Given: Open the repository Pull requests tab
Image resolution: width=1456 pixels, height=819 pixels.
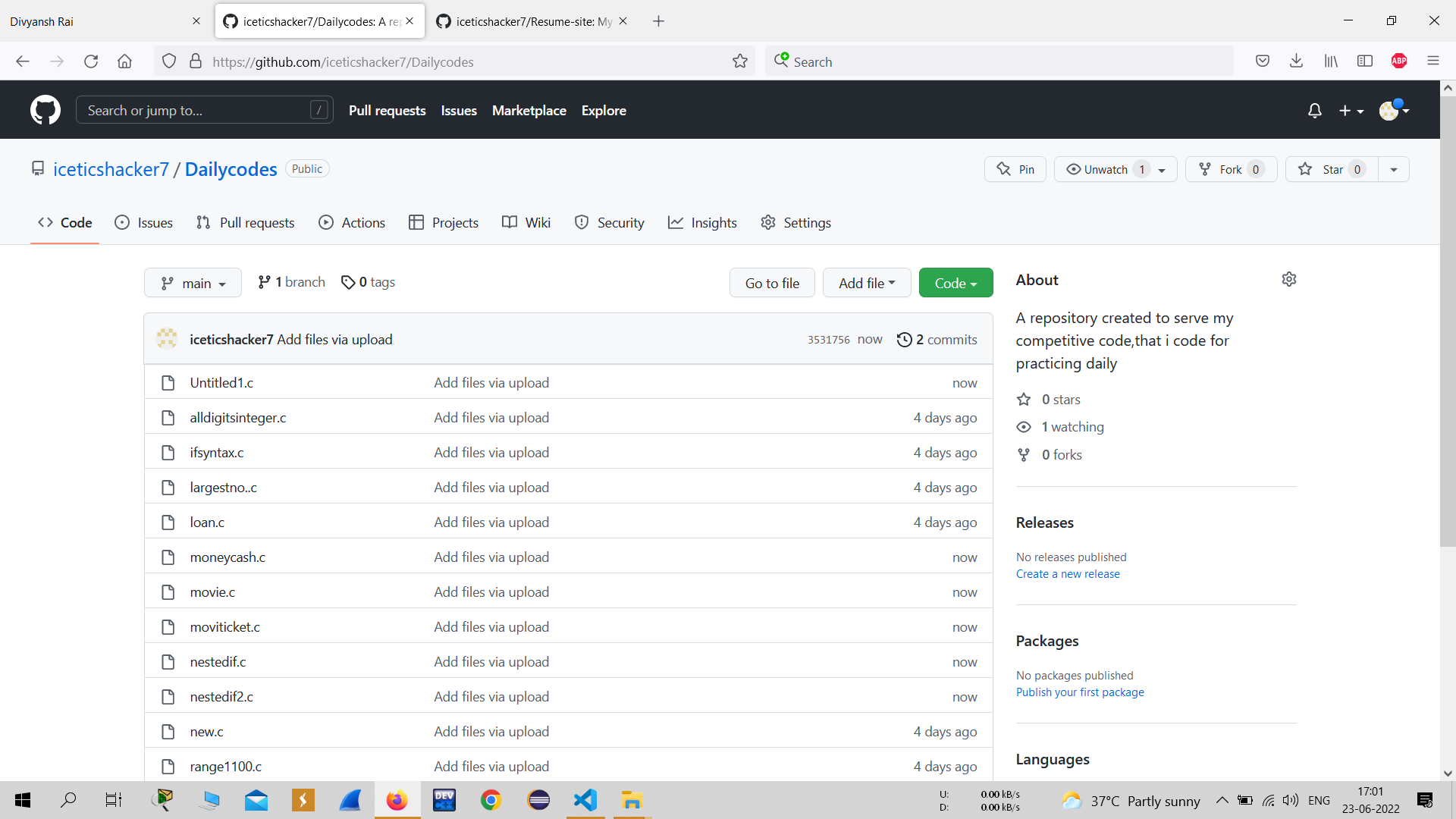Looking at the screenshot, I should 245,222.
